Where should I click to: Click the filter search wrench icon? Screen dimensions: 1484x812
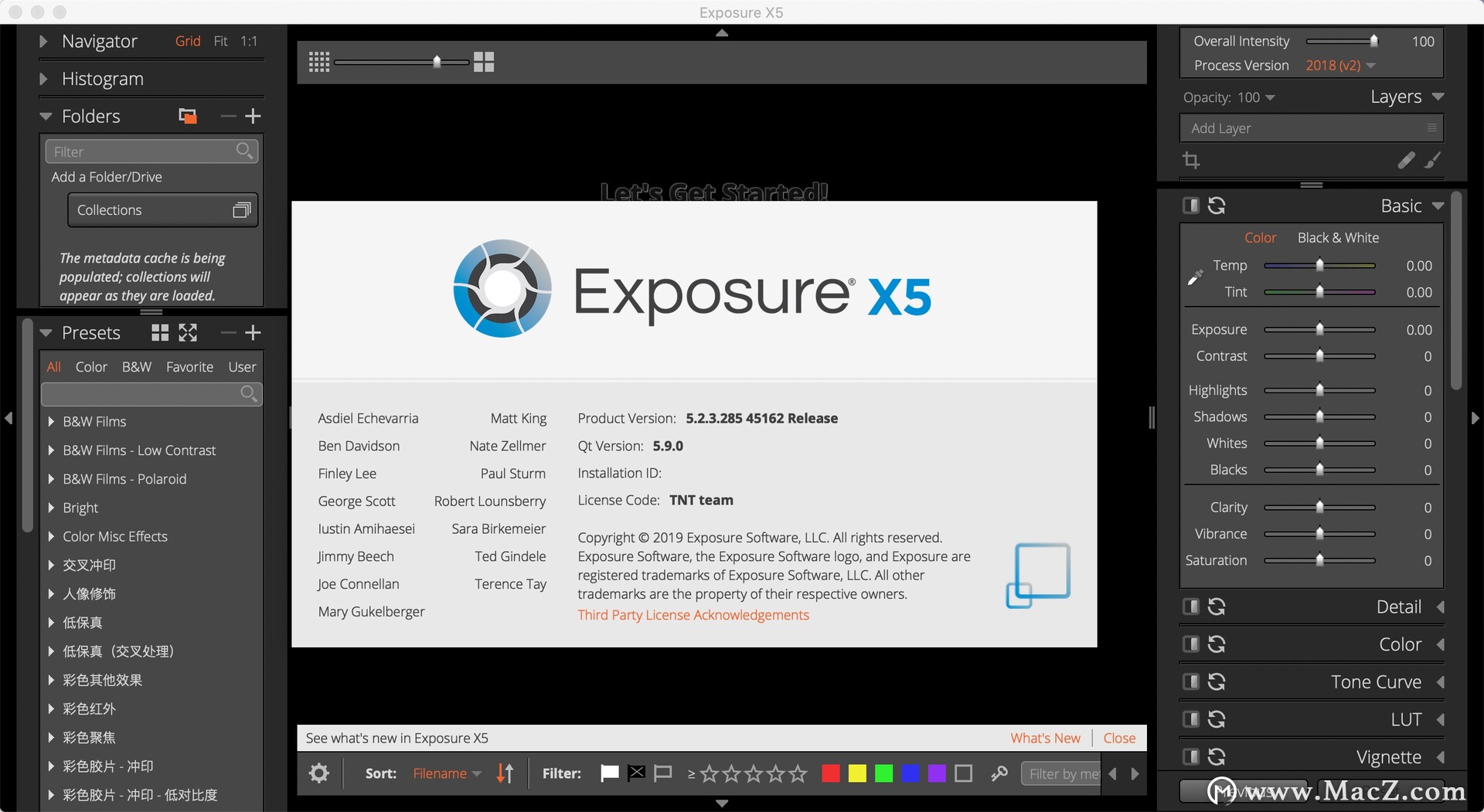pyautogui.click(x=999, y=773)
